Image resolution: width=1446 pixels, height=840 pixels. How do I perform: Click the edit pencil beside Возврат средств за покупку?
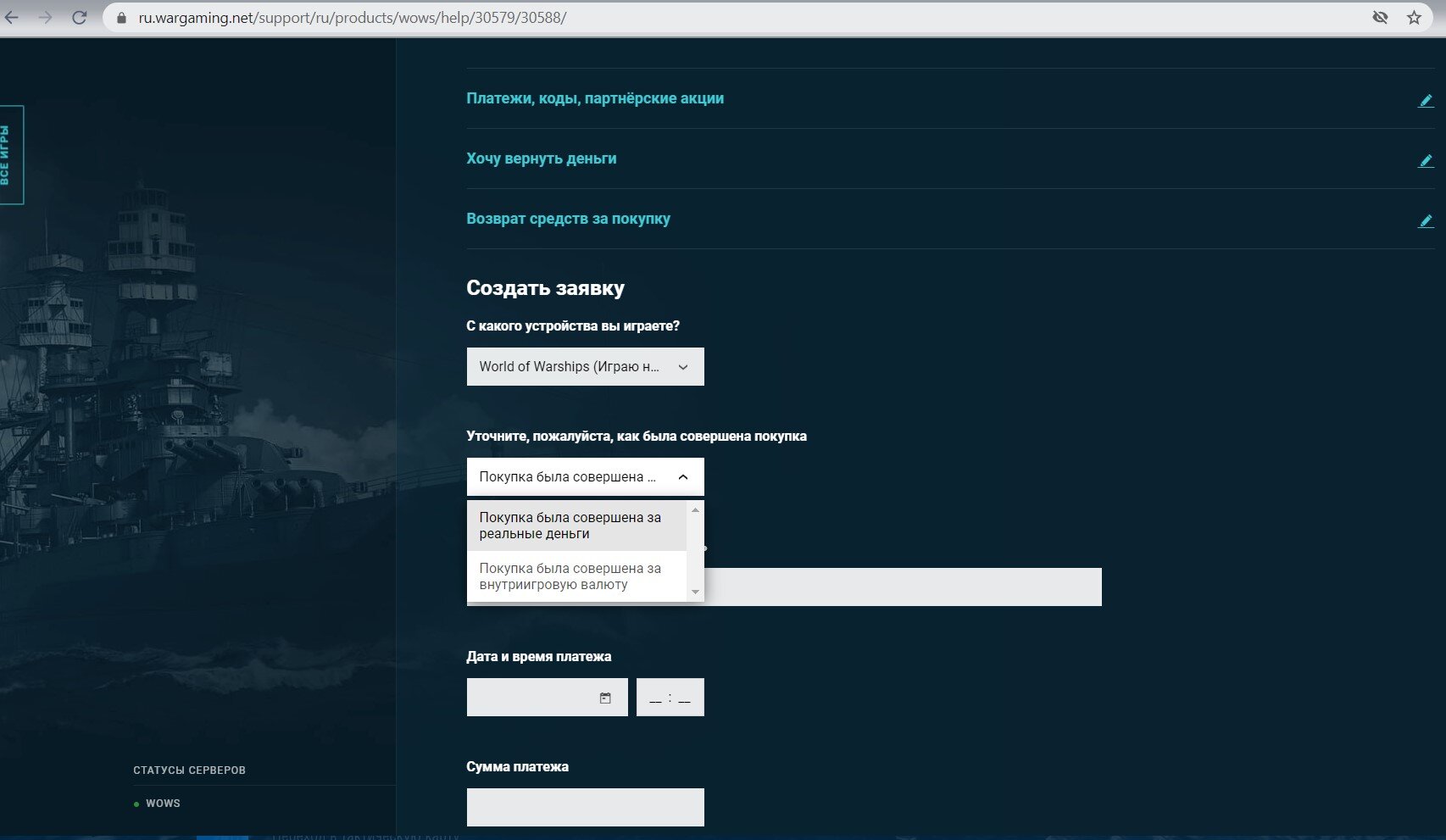coord(1426,220)
